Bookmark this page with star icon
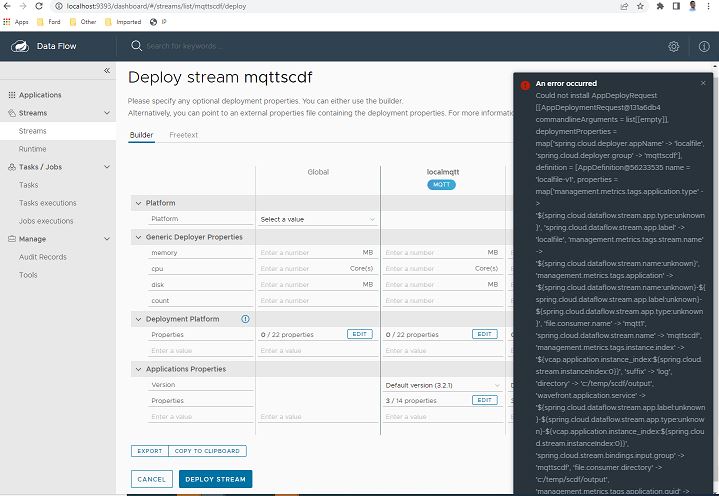Viewport: 719px width, 496px height. tap(640, 6)
